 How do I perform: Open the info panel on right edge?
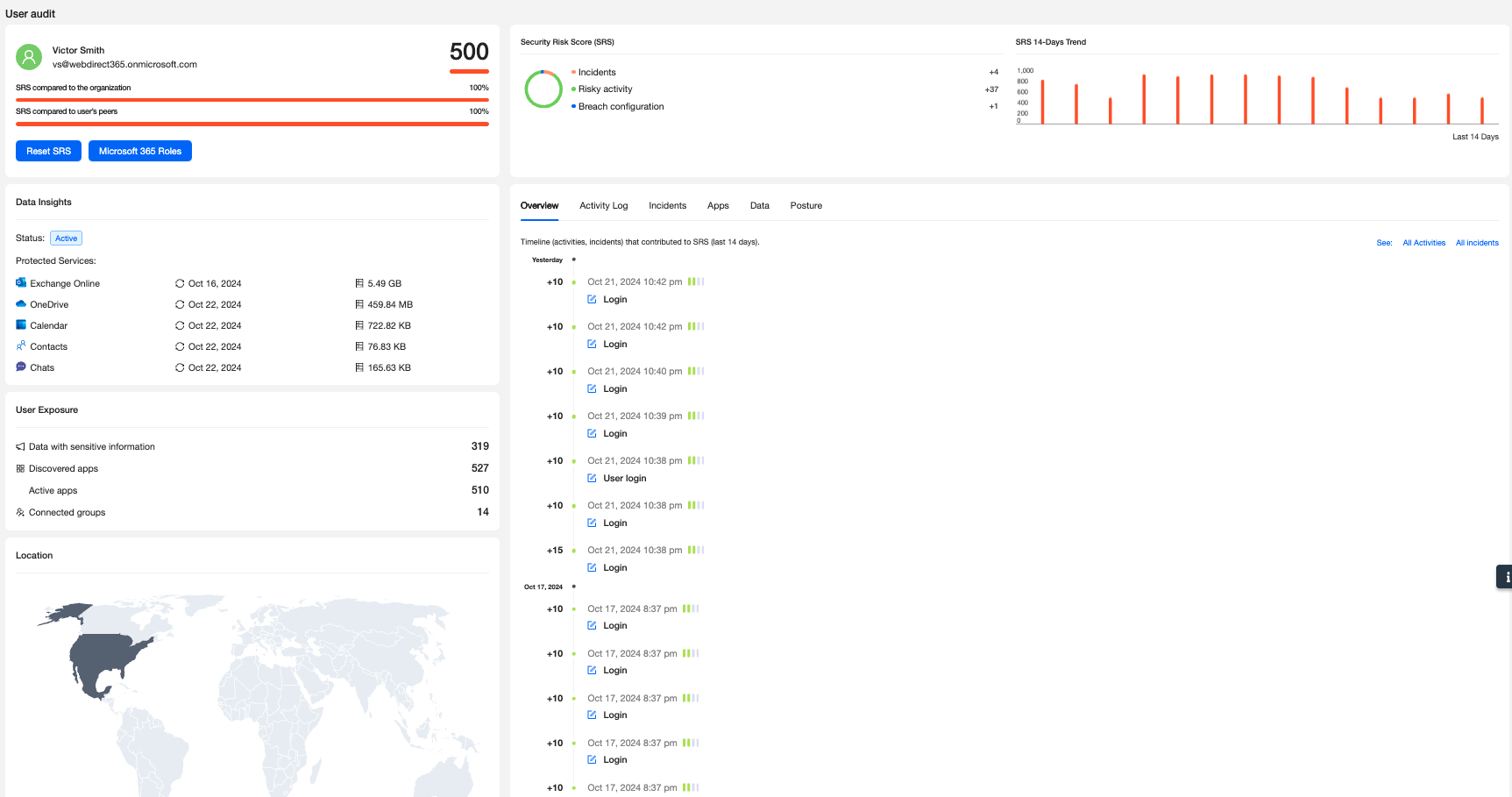(x=1504, y=577)
